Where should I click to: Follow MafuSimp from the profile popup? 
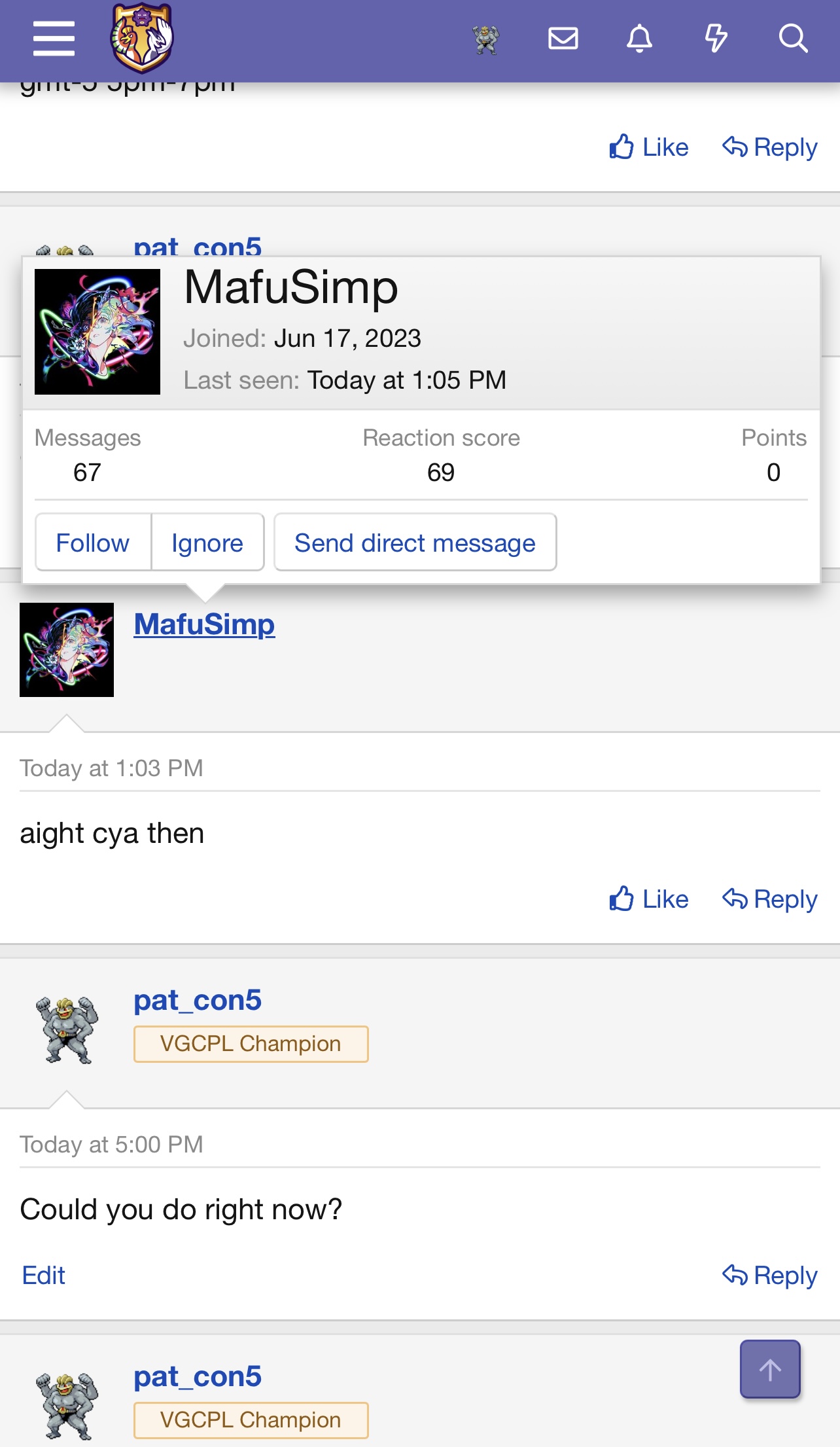92,542
